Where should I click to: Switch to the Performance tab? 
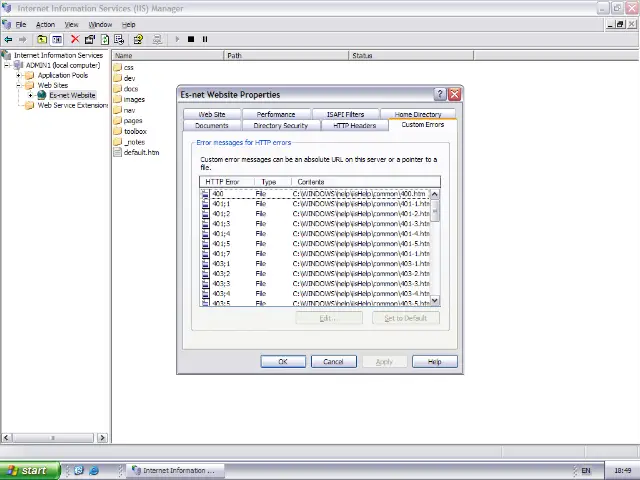coord(276,114)
